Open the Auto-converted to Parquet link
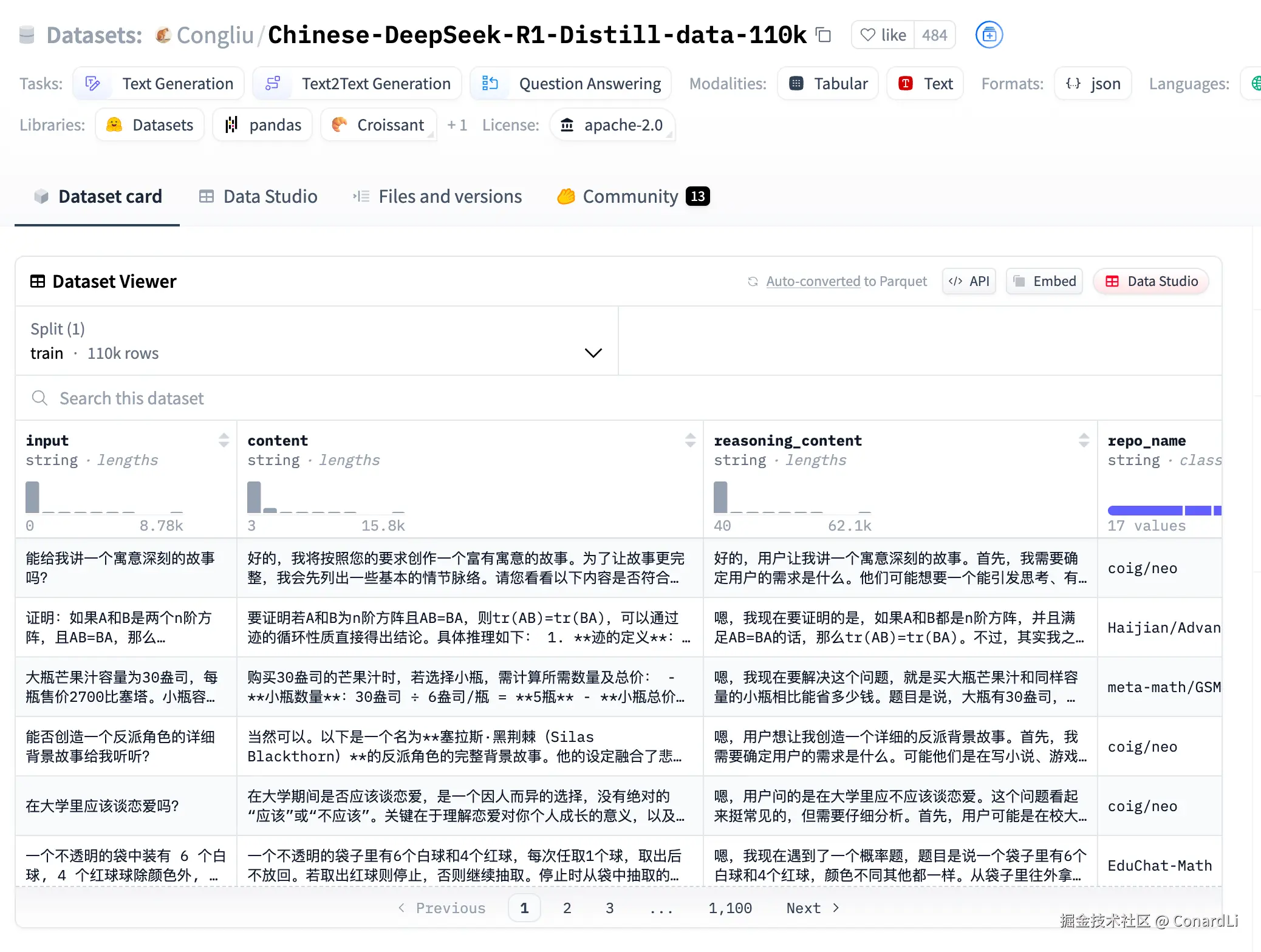1261x952 pixels. [x=846, y=281]
